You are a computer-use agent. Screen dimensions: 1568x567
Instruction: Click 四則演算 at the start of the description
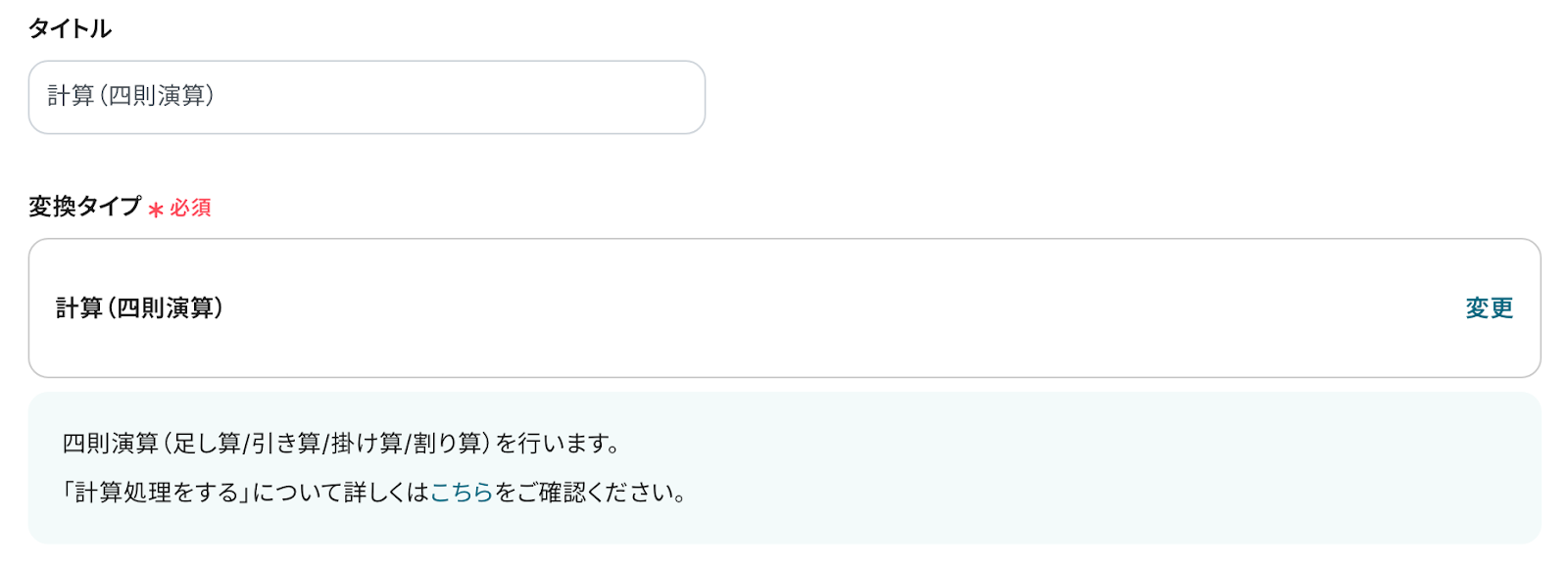(110, 443)
